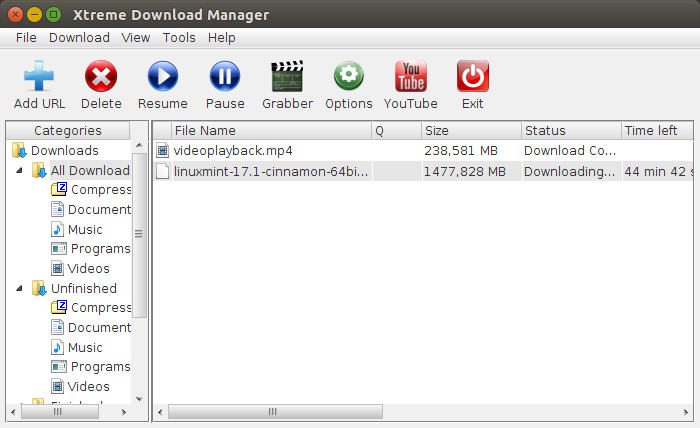Click the red Exit power icon

[473, 76]
